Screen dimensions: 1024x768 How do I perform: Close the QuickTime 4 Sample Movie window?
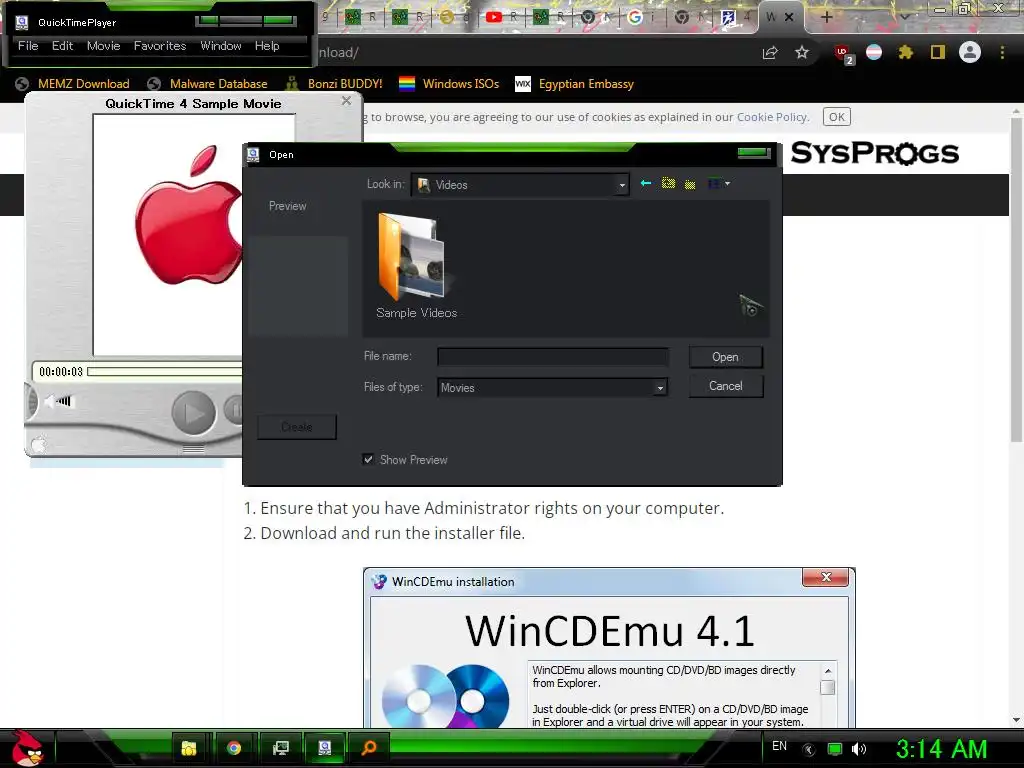point(346,101)
